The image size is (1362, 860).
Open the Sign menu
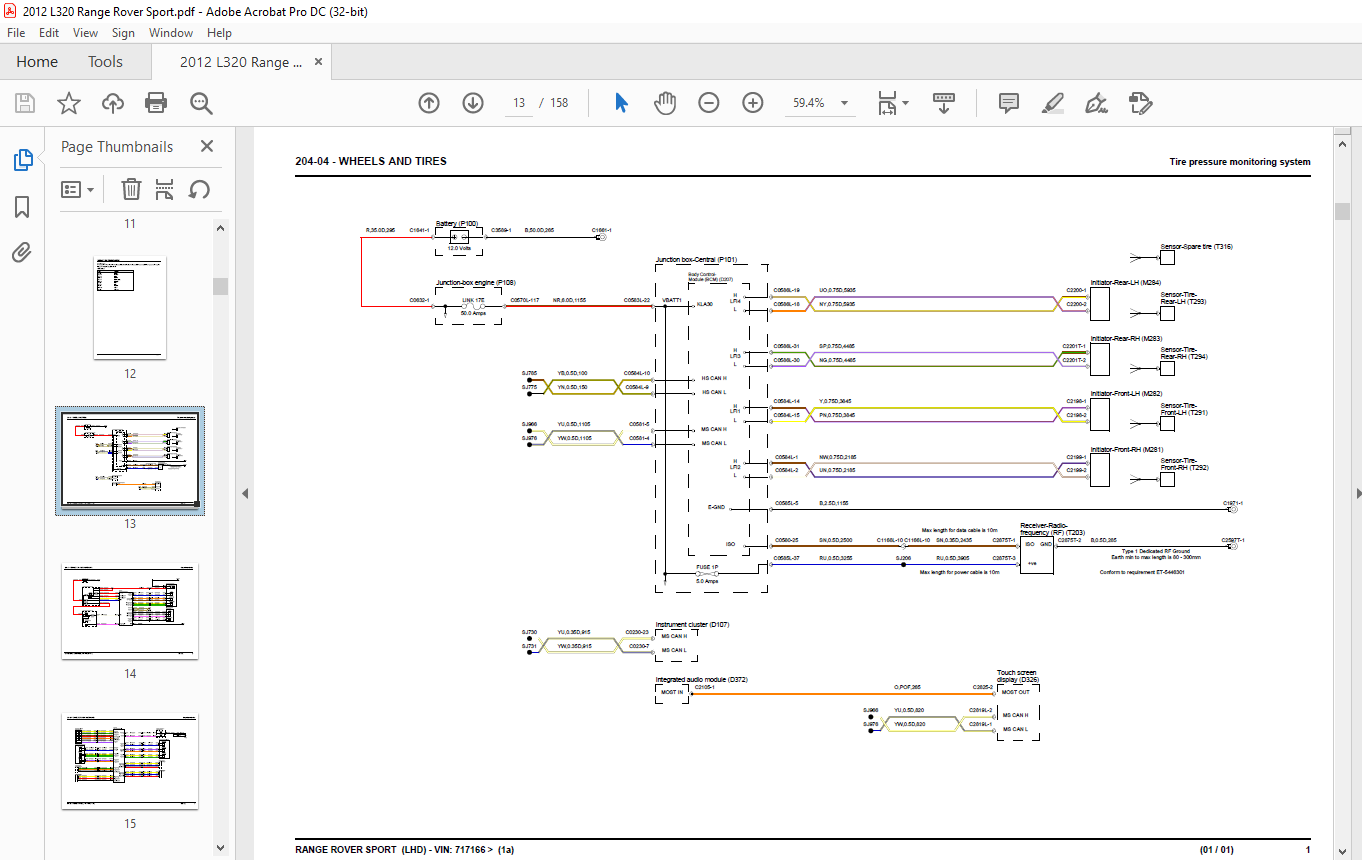[x=123, y=33]
